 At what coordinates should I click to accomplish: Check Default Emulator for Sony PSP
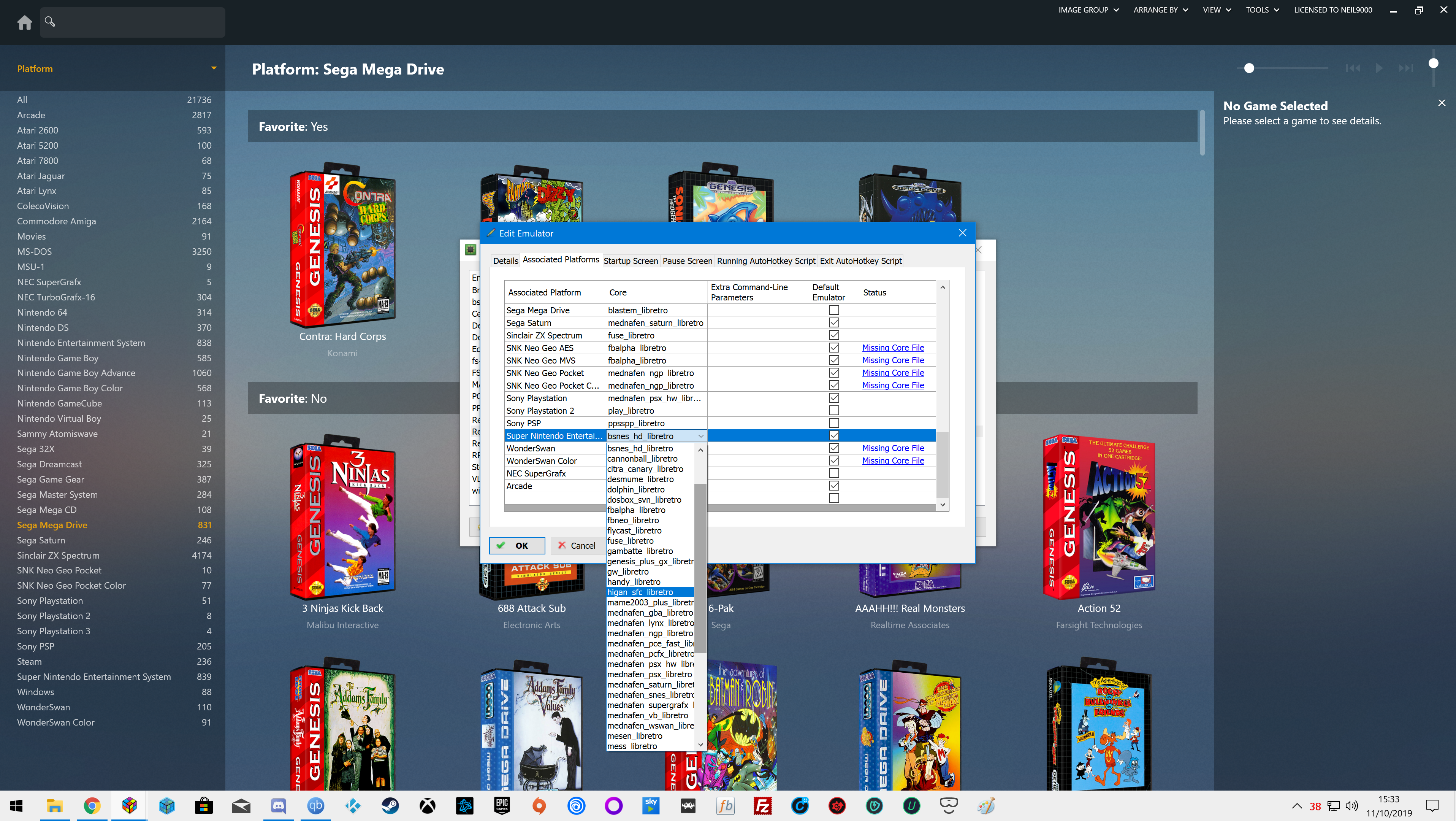(834, 422)
